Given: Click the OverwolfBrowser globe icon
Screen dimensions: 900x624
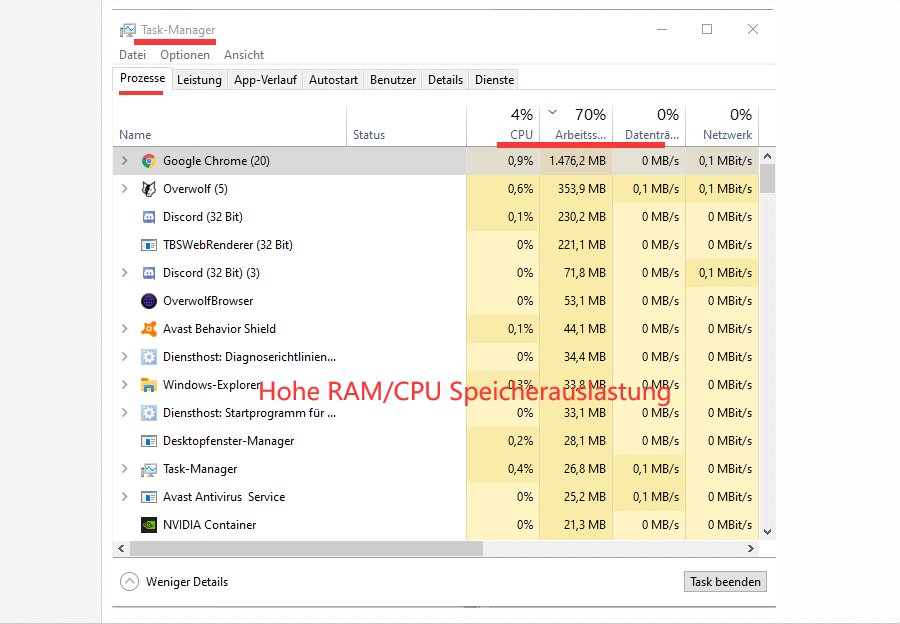Looking at the screenshot, I should click(x=148, y=300).
